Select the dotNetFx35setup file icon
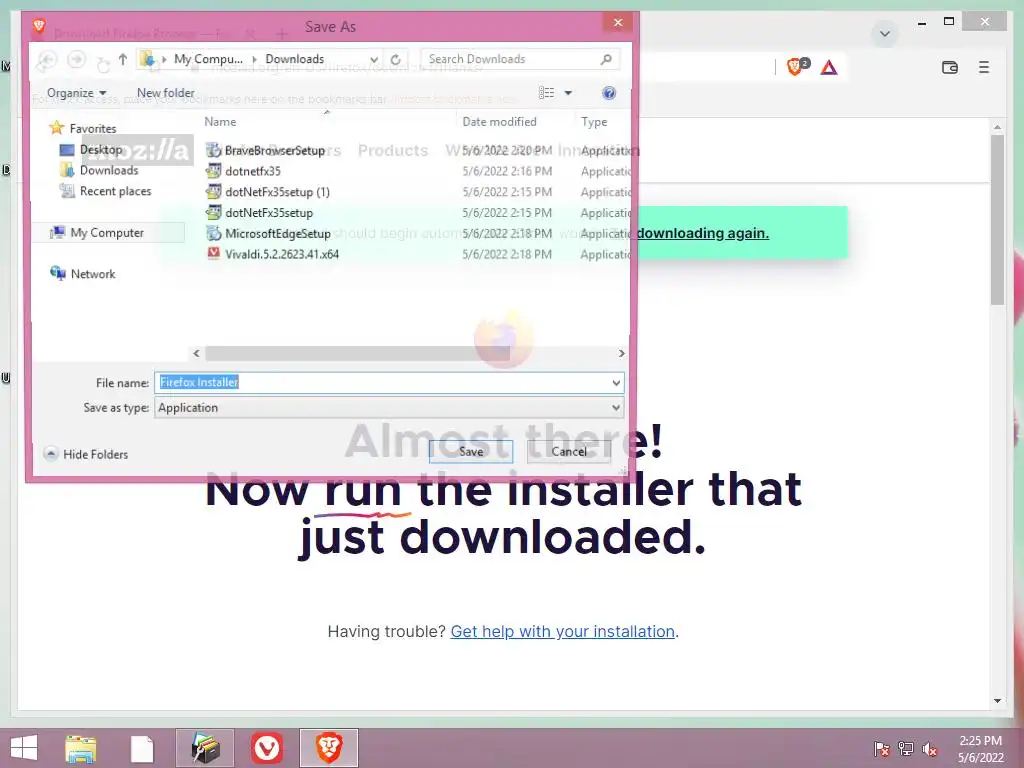Screen dimensions: 1024x768 [214, 212]
